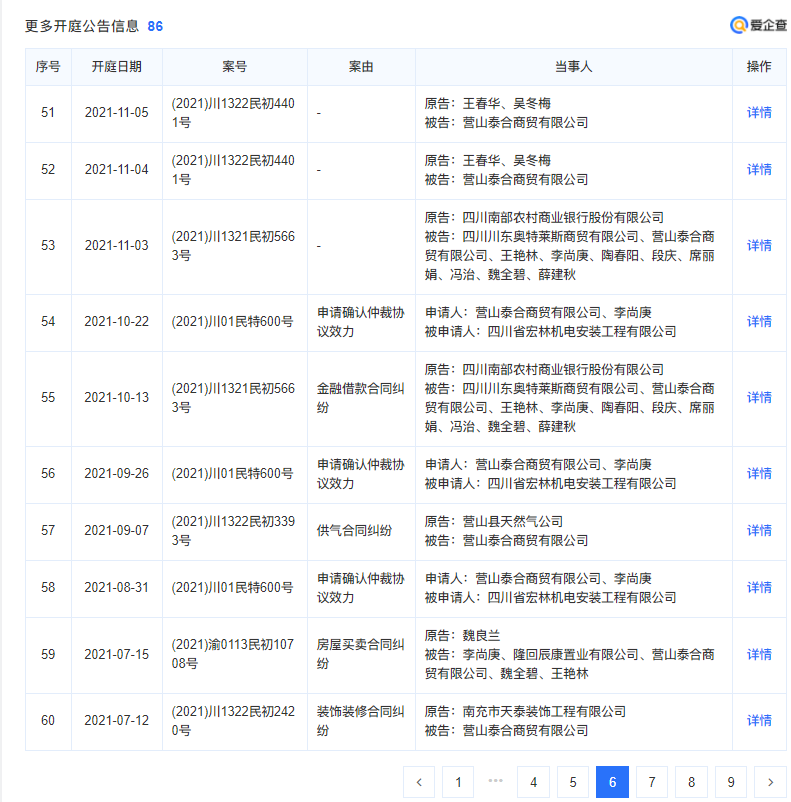791x802 pixels.
Task: Jump to page 1
Action: click(458, 782)
